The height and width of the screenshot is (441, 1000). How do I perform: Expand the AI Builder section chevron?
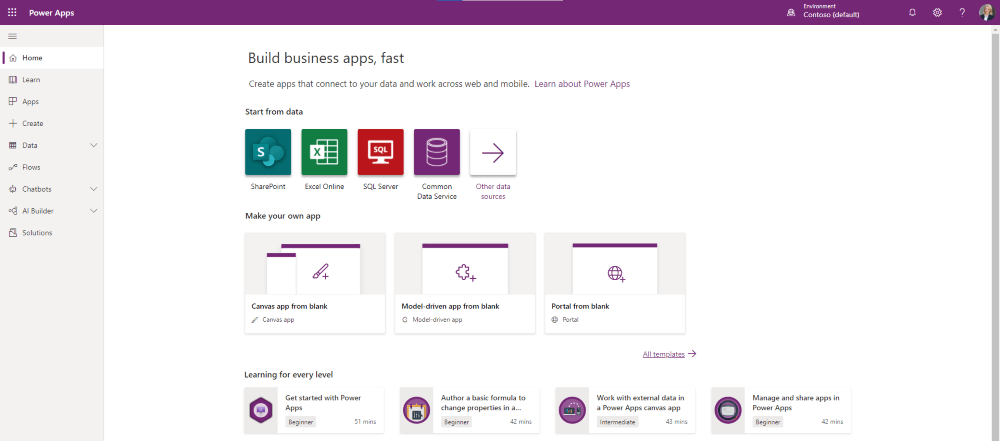click(94, 211)
